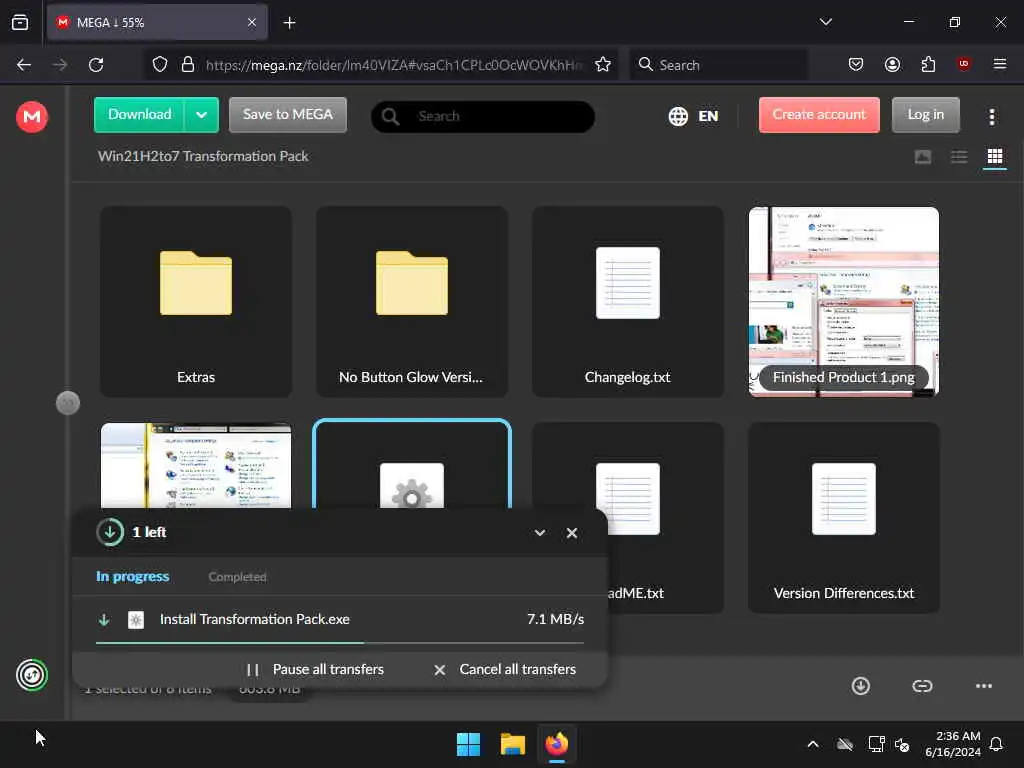Focus the MEGA folder search field
The width and height of the screenshot is (1024, 768).
[483, 116]
